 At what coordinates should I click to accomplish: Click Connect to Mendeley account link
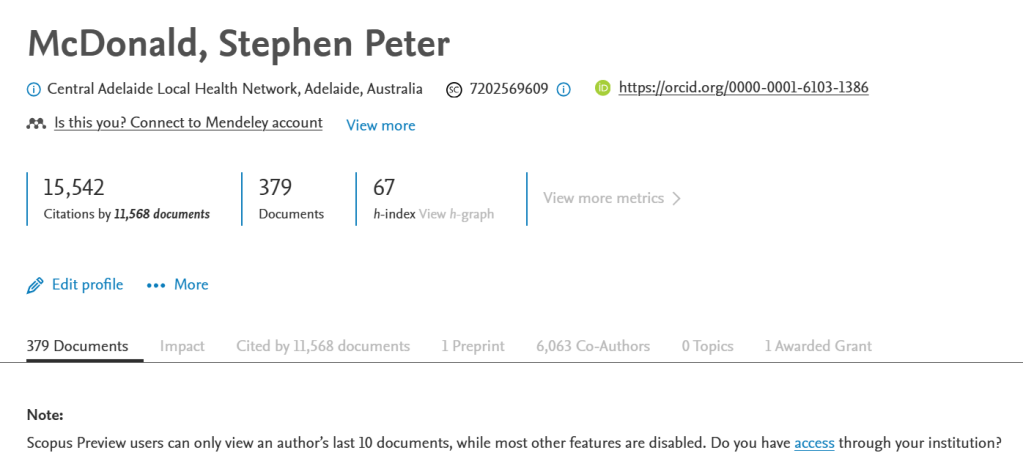click(x=188, y=123)
